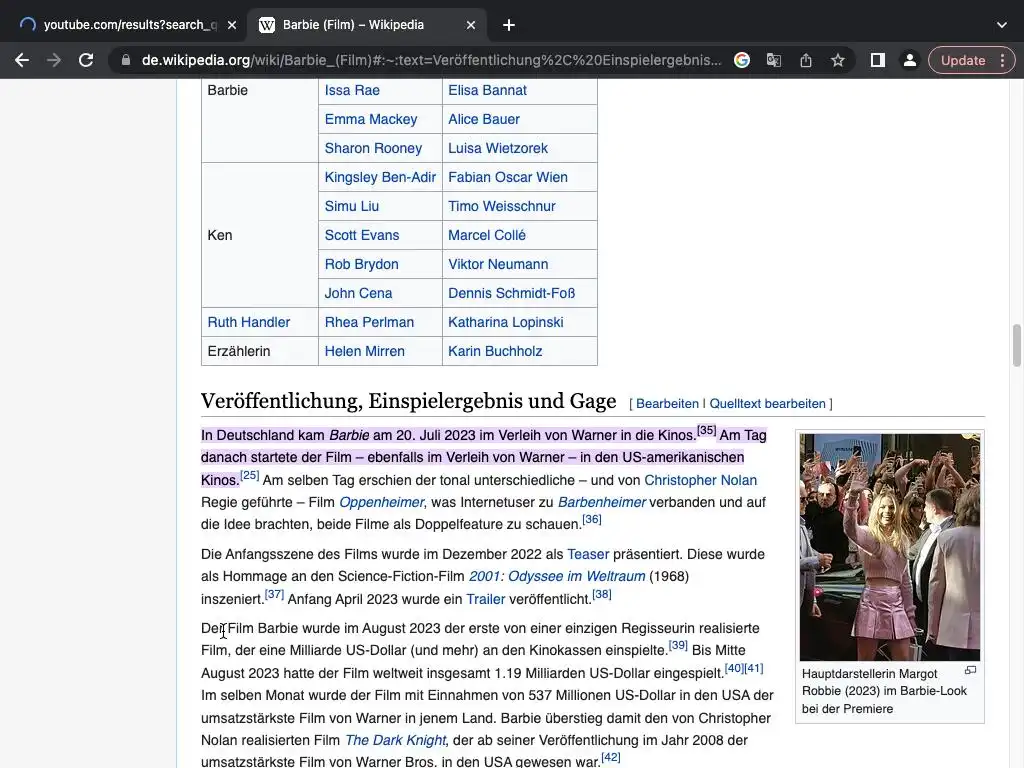This screenshot has width=1024, height=768.
Task: Open the Elisa Bannat link
Action: point(487,90)
